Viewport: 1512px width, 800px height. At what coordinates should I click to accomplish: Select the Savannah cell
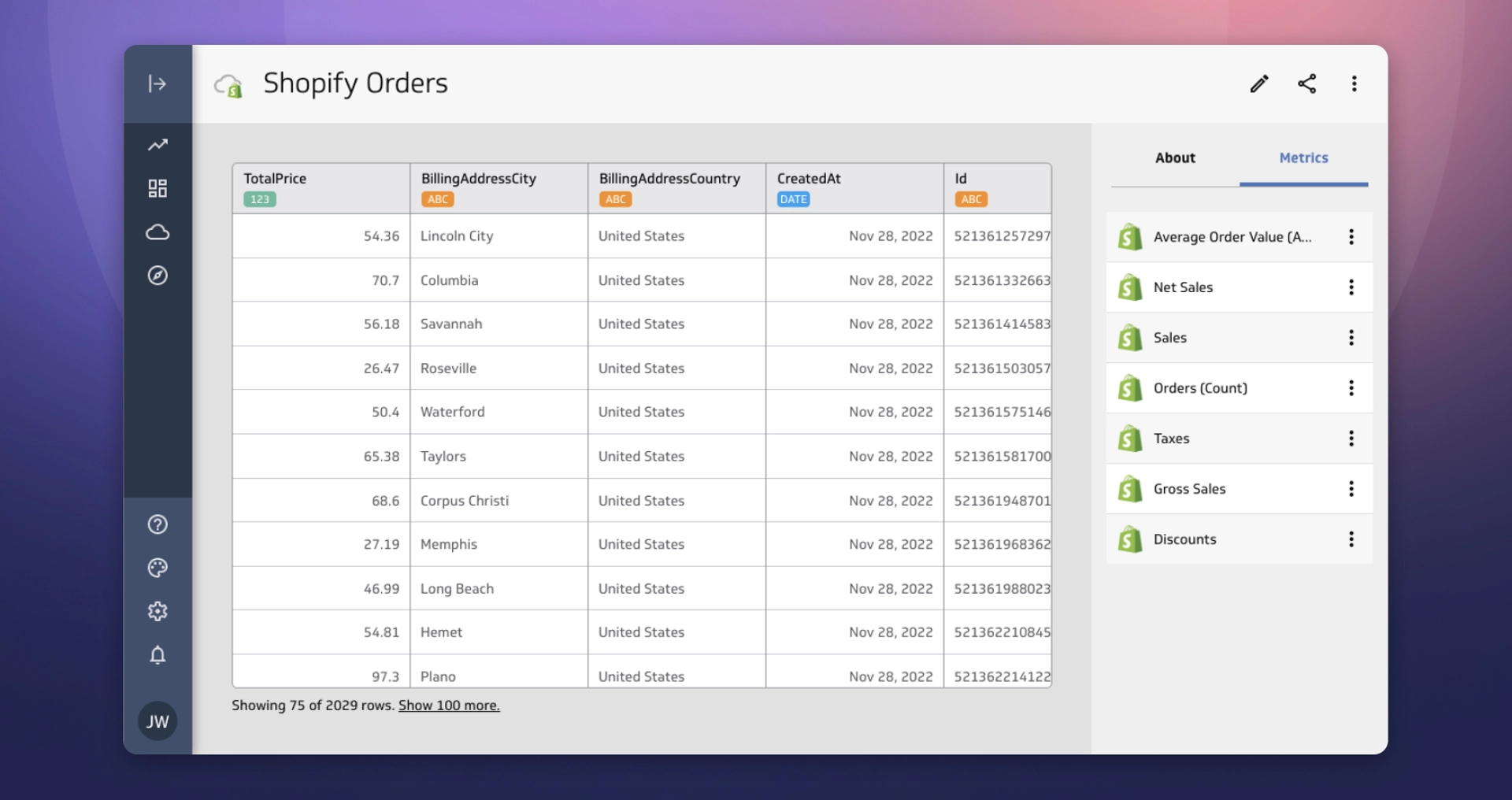point(499,324)
